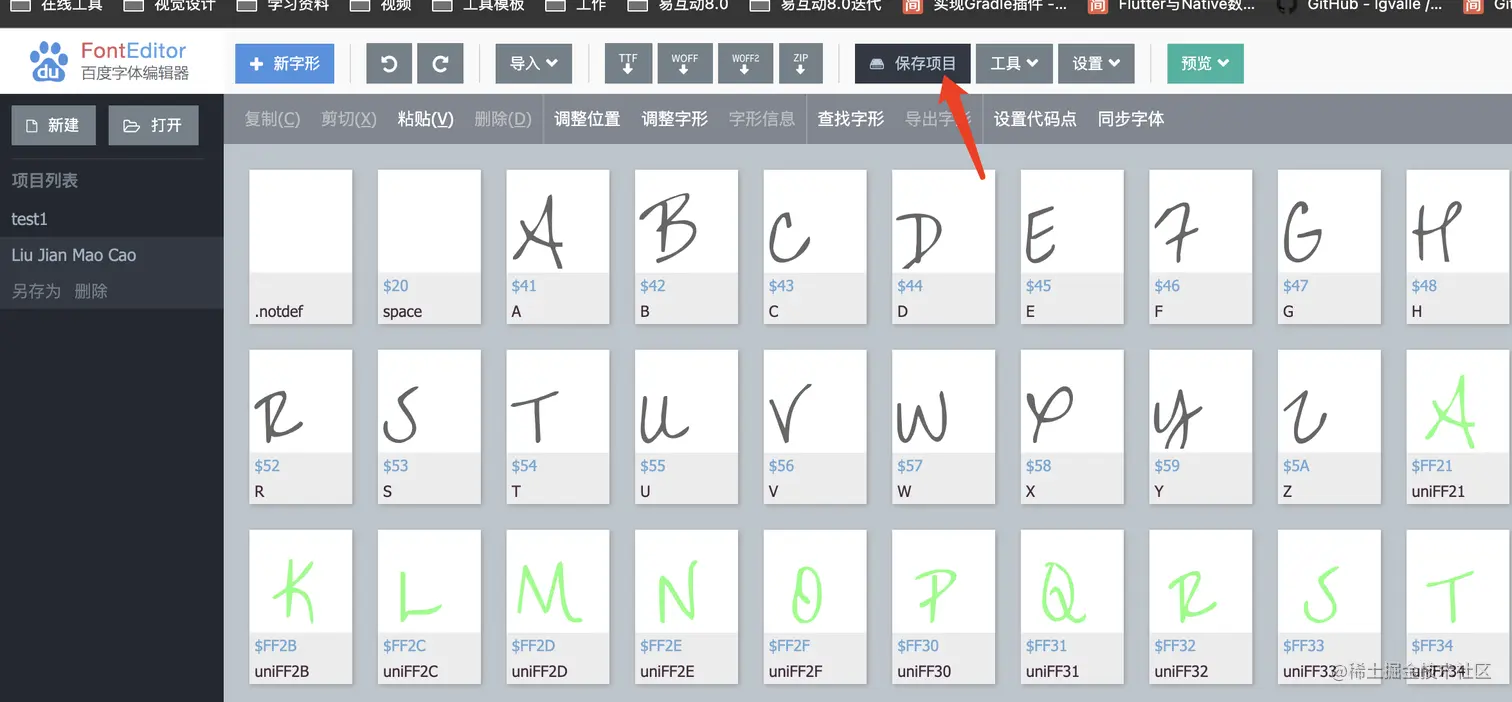Select the green uniFF2C glyph card
The width and height of the screenshot is (1512, 702).
(429, 606)
